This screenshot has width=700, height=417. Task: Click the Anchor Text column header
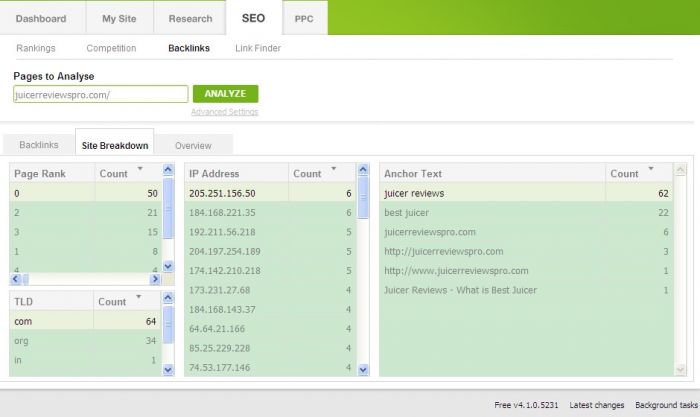(x=492, y=173)
